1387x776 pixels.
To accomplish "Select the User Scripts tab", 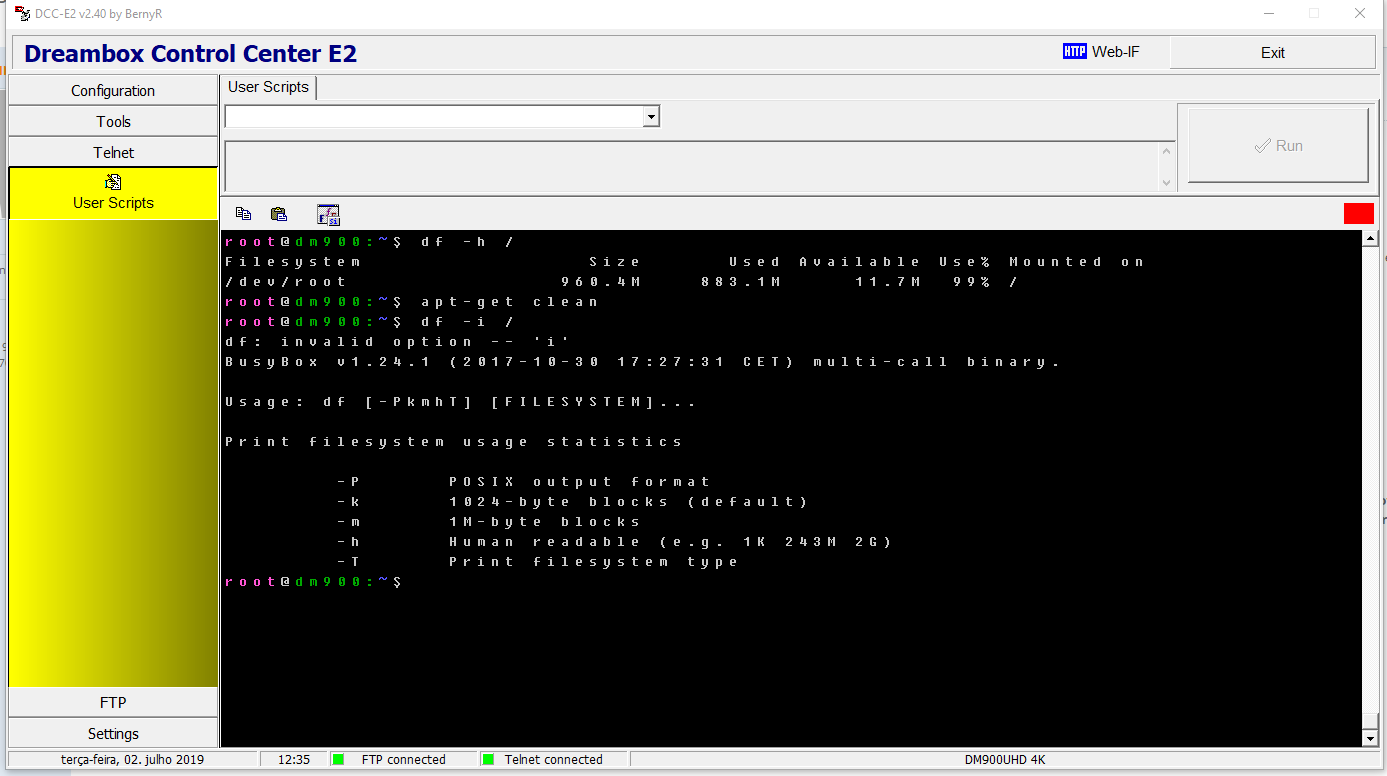I will (268, 87).
